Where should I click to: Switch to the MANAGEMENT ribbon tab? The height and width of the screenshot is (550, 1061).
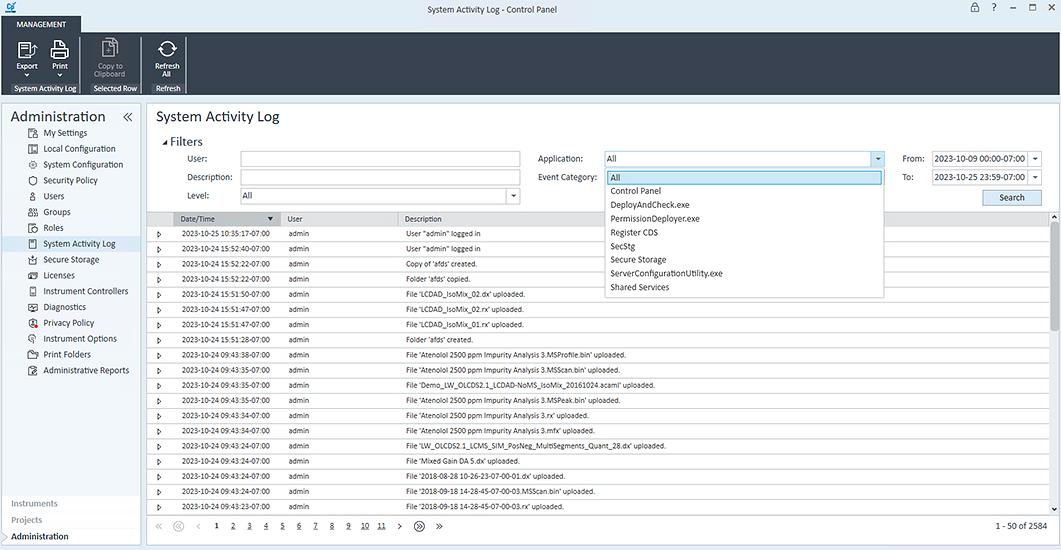[x=41, y=24]
